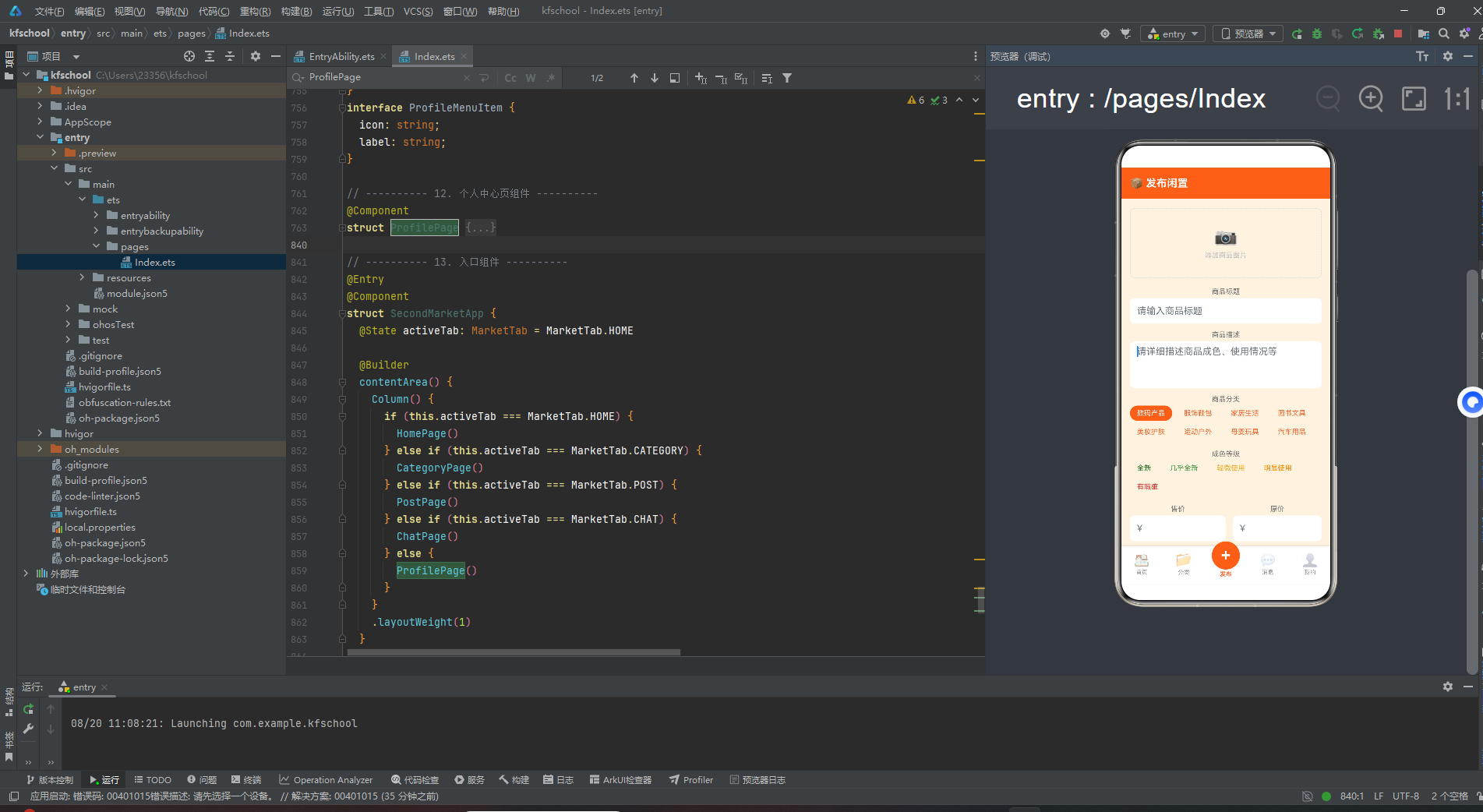Open the entry run configuration dropdown
The height and width of the screenshot is (812, 1483).
[1173, 34]
